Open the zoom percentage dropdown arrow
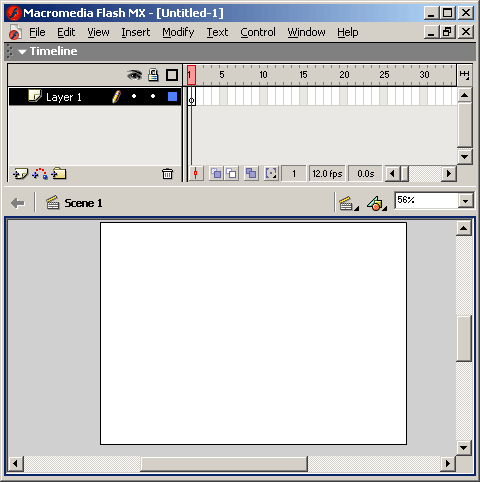 tap(465, 201)
